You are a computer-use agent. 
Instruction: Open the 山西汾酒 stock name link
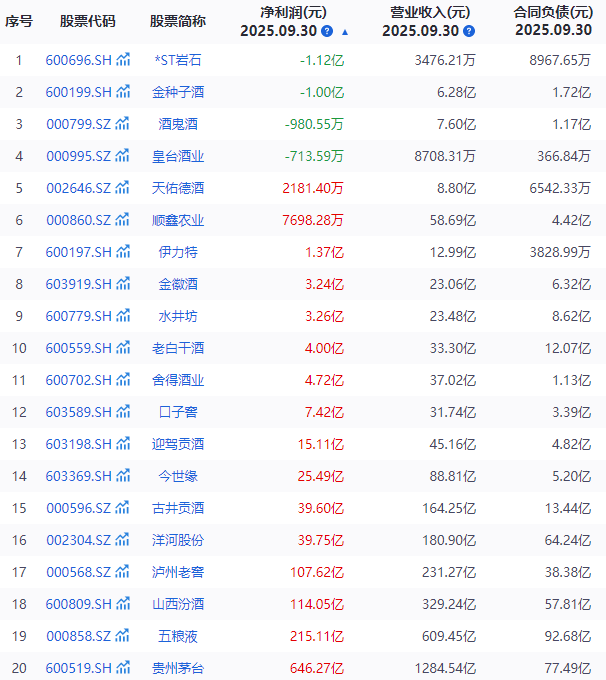pos(178,604)
